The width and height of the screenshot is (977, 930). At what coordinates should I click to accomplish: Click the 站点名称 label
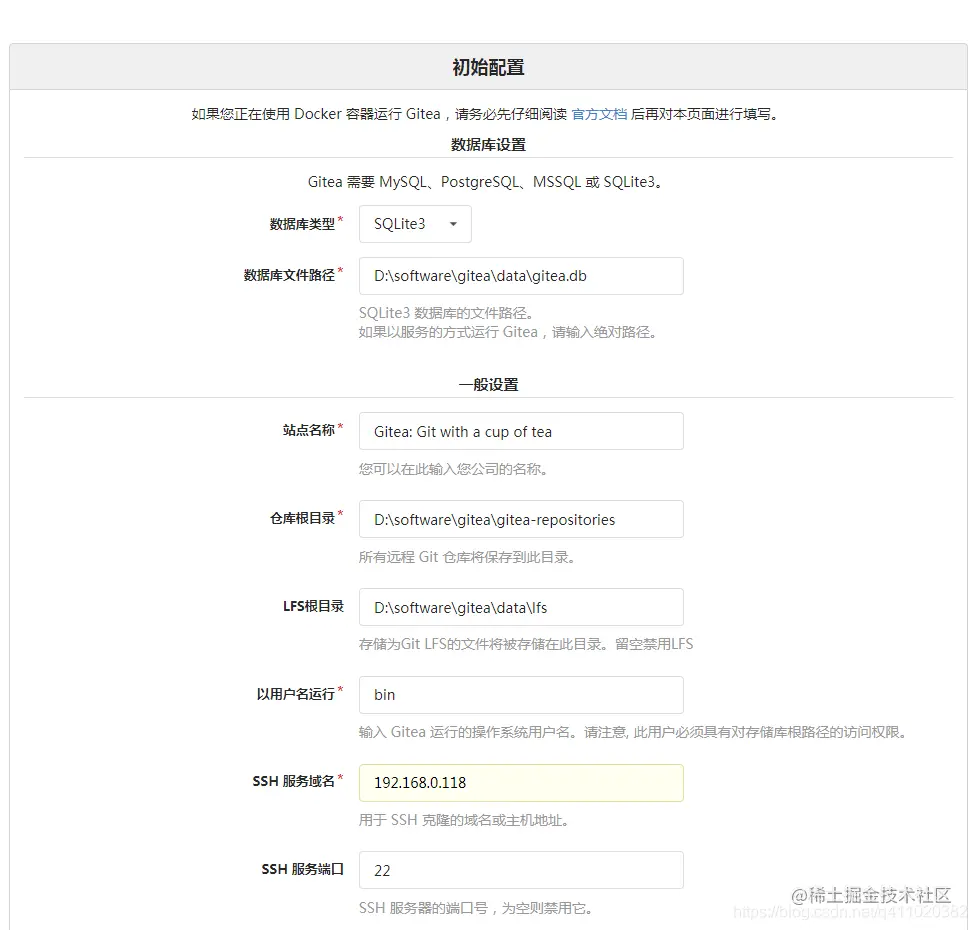[x=308, y=430]
